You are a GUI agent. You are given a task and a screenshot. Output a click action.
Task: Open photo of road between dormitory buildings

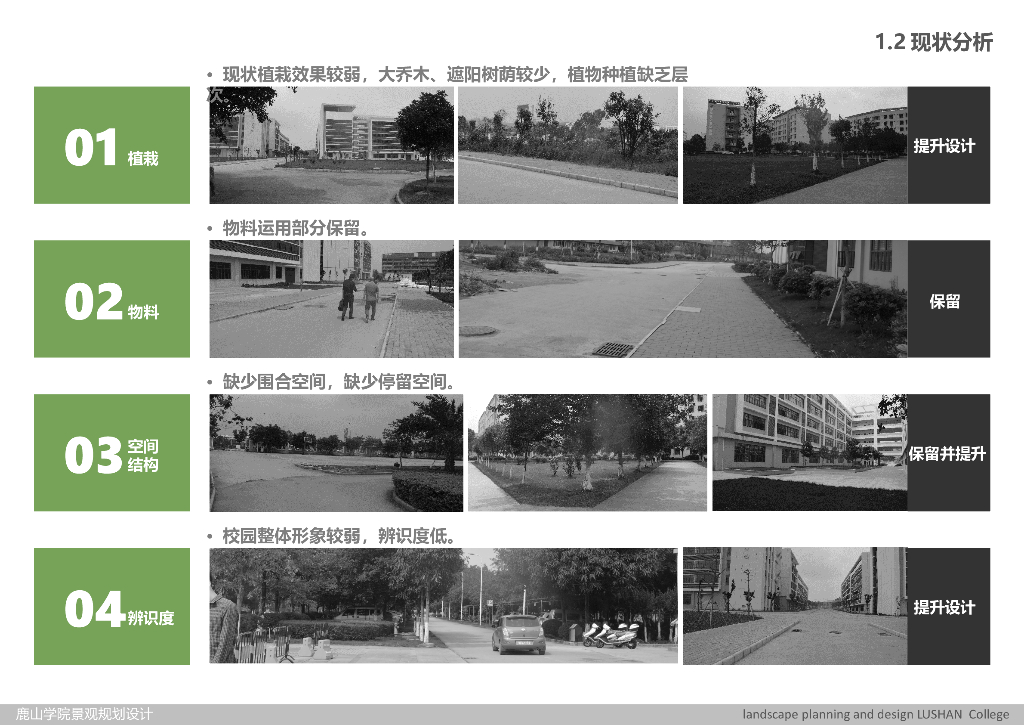click(795, 606)
